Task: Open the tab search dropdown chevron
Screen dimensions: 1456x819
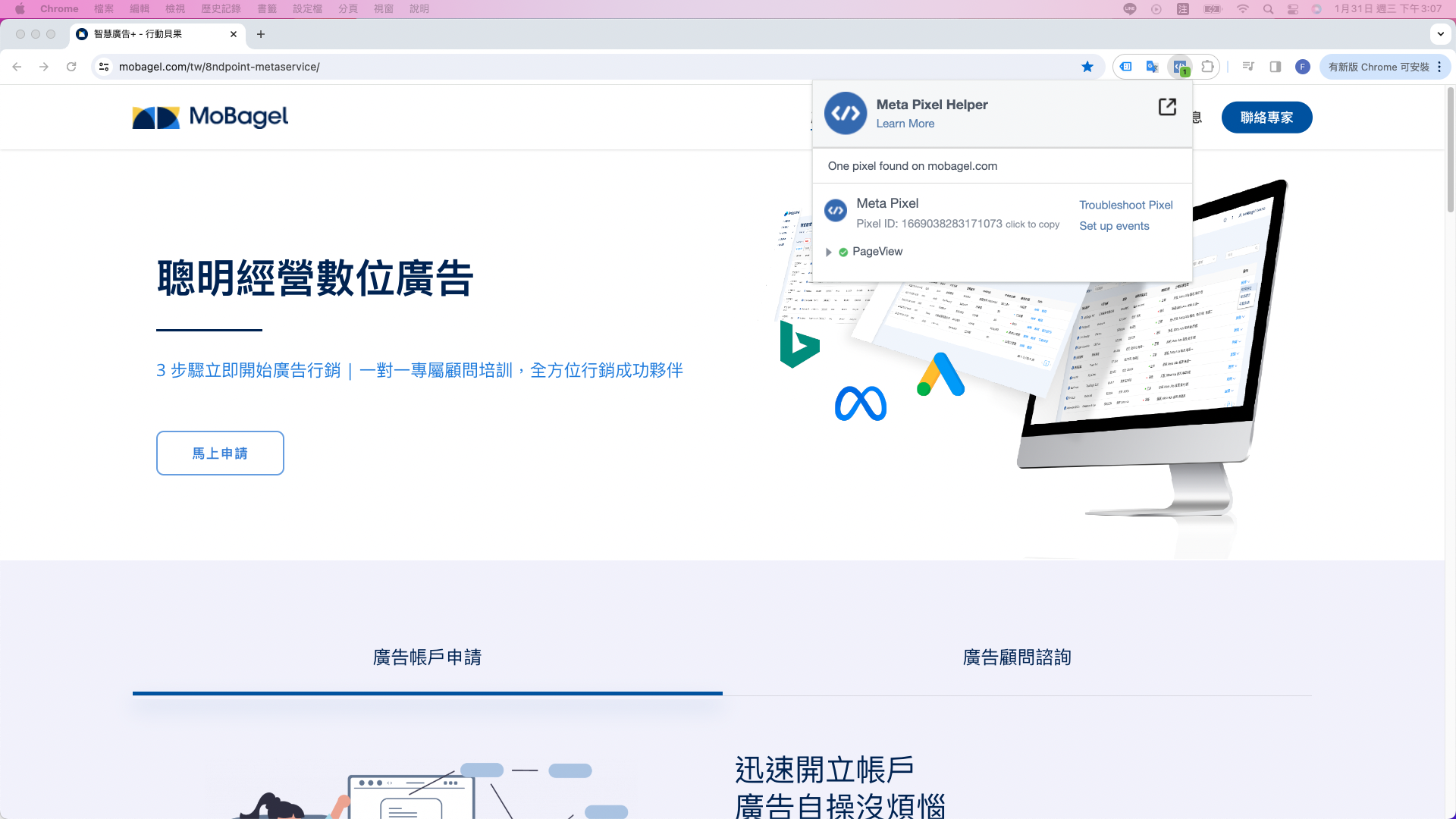Action: pyautogui.click(x=1440, y=34)
